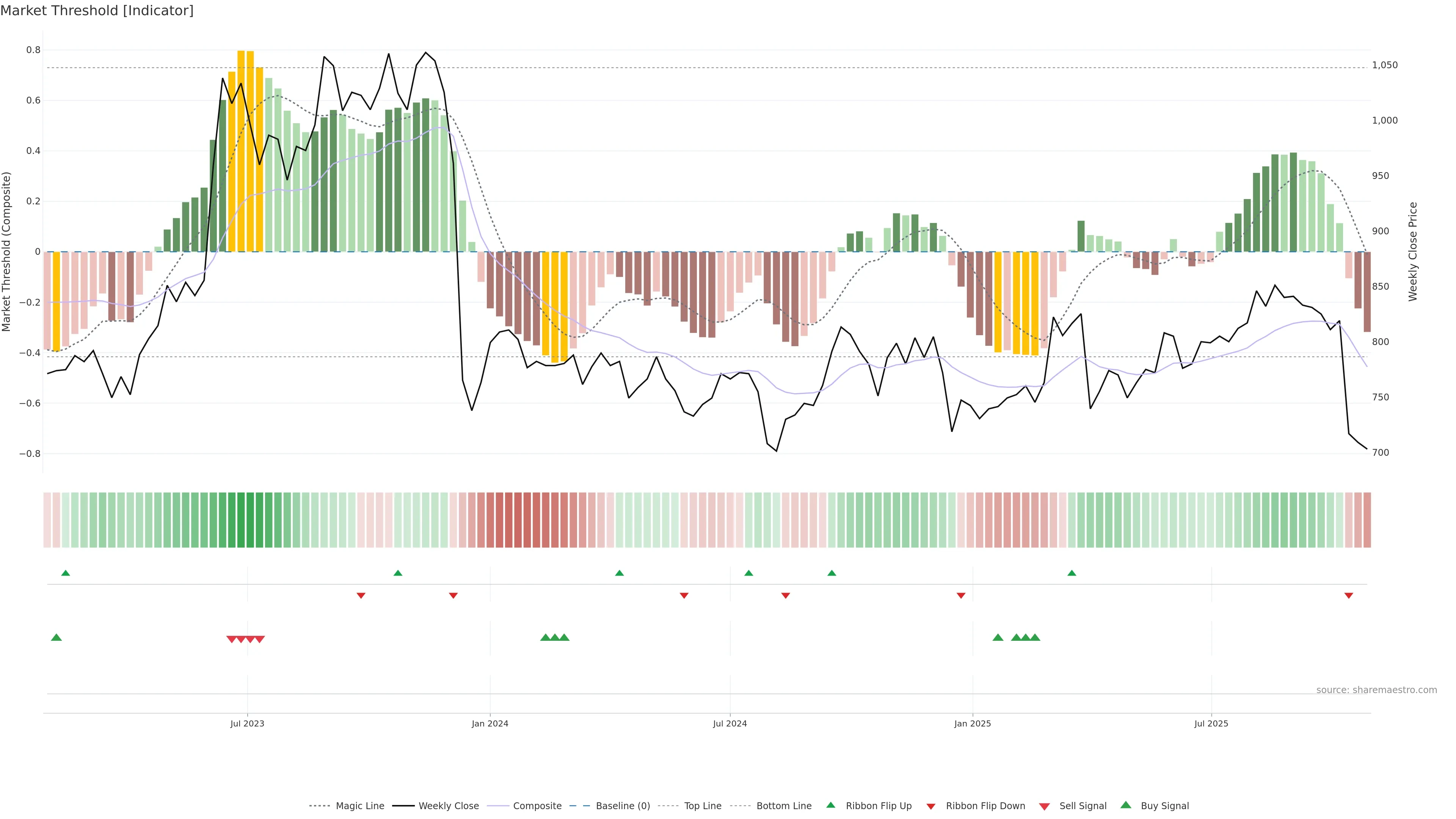This screenshot has width=1456, height=819.
Task: Click the Sell Signal legend icon
Action: (1045, 806)
